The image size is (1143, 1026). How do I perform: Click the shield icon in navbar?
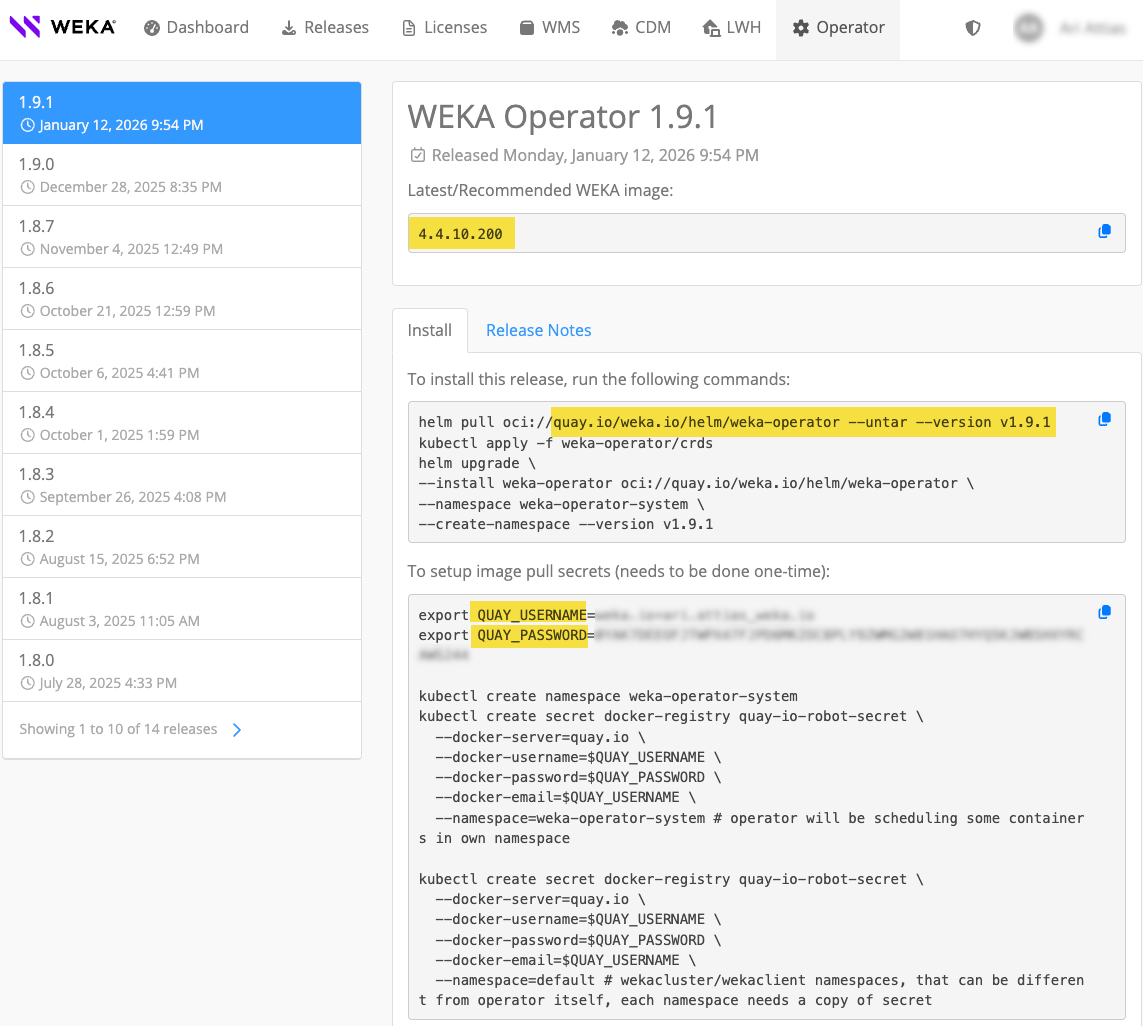(x=972, y=28)
